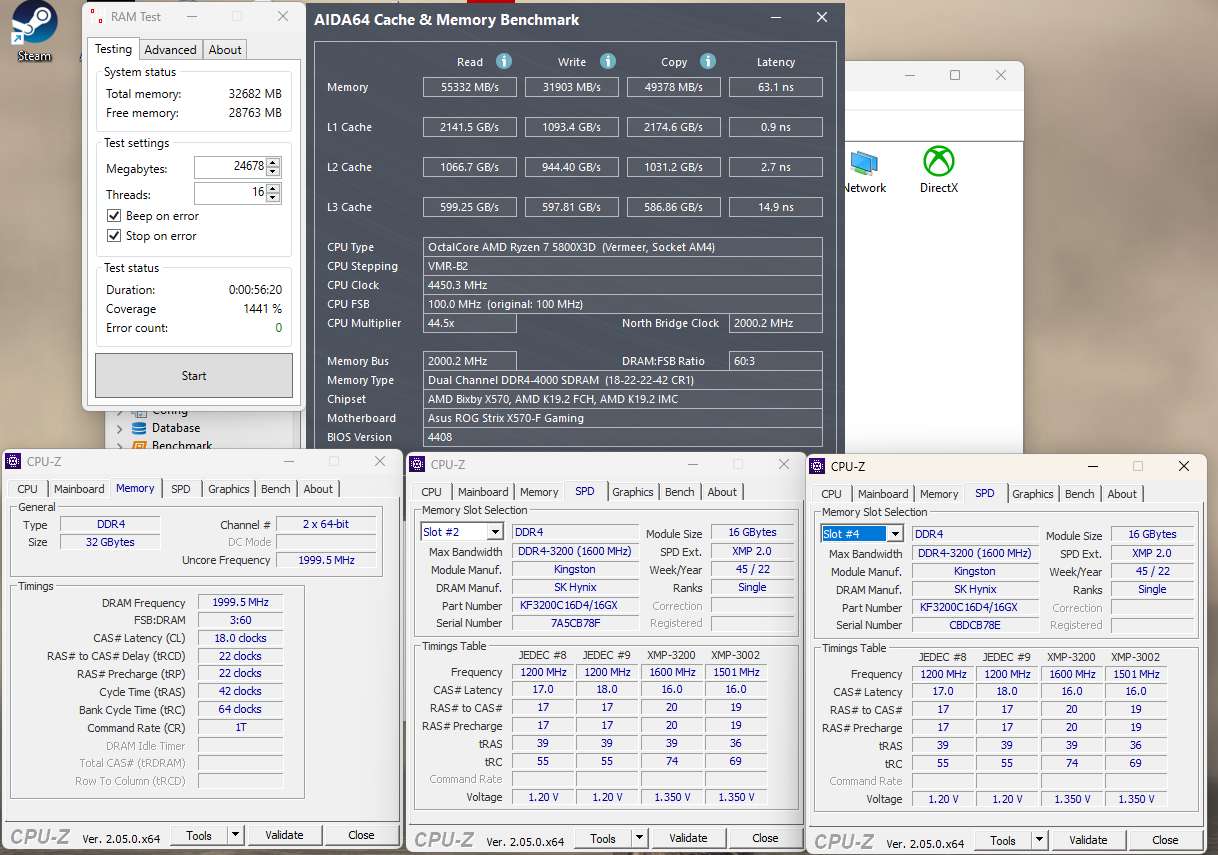
Task: Click CAS# Latency value 18.0 clocks
Action: point(241,637)
